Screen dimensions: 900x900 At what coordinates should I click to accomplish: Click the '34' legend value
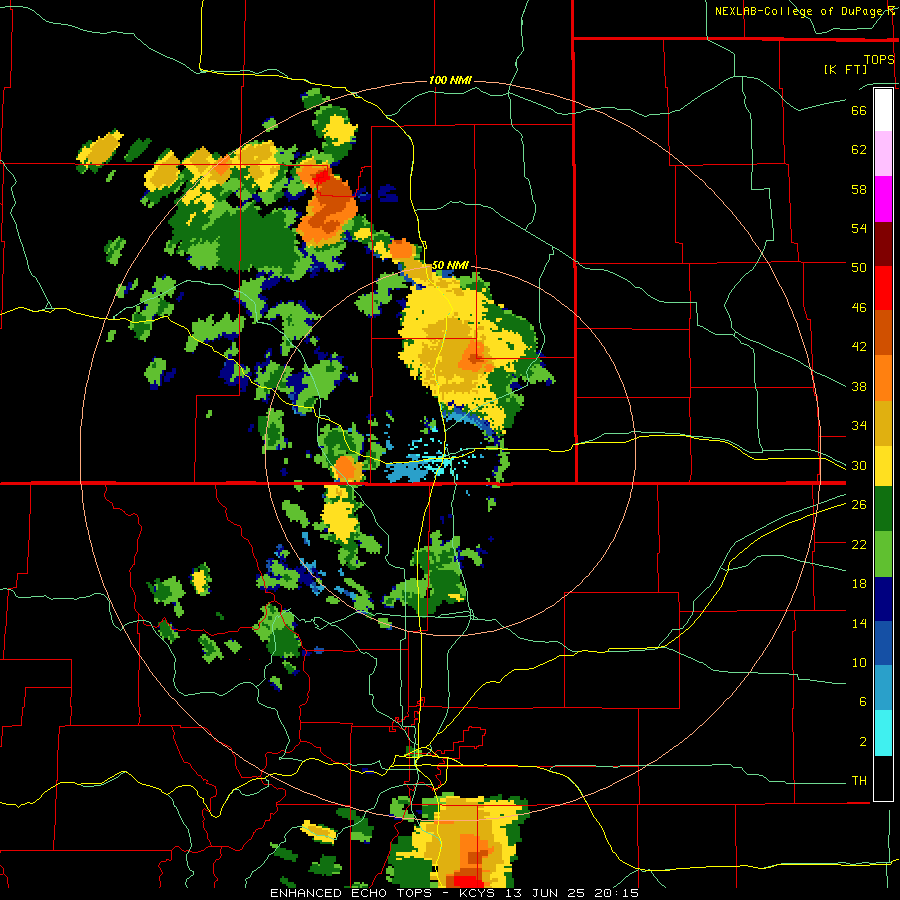coord(859,426)
